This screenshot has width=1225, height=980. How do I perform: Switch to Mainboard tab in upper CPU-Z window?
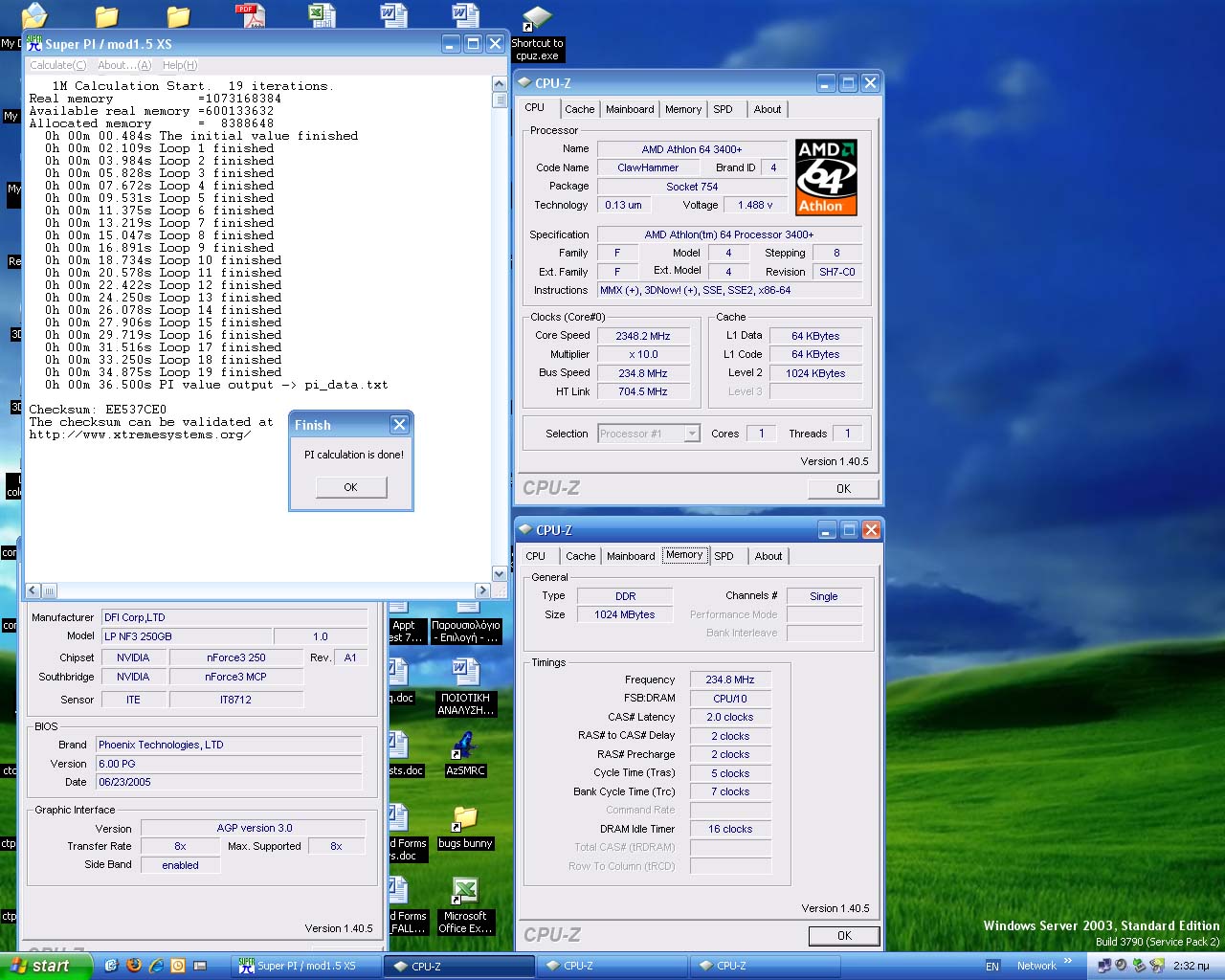[630, 109]
